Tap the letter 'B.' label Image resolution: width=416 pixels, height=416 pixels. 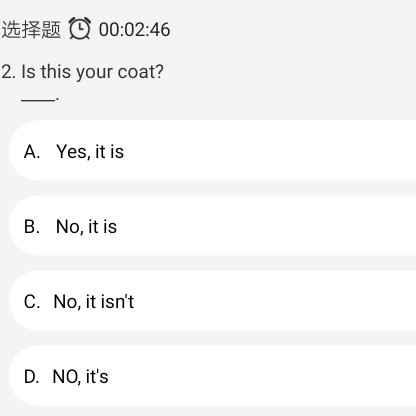[32, 227]
